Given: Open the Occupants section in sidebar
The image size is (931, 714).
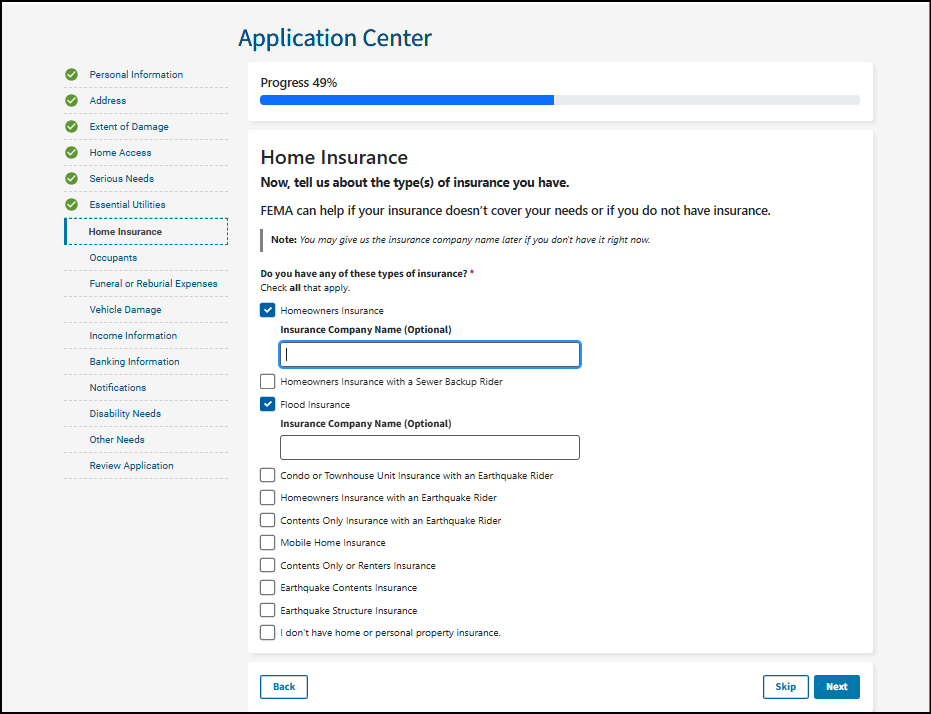Looking at the screenshot, I should (113, 258).
